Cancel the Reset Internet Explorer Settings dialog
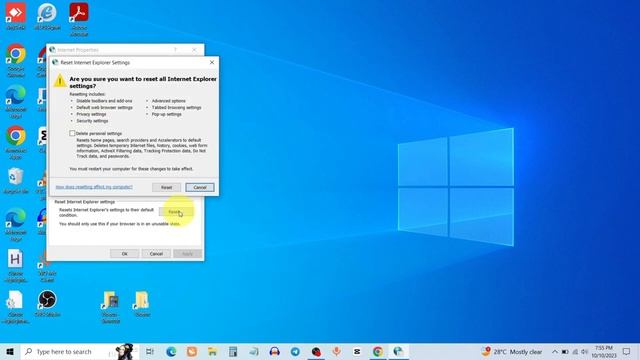Screen dimensions: 640x360 (200, 187)
